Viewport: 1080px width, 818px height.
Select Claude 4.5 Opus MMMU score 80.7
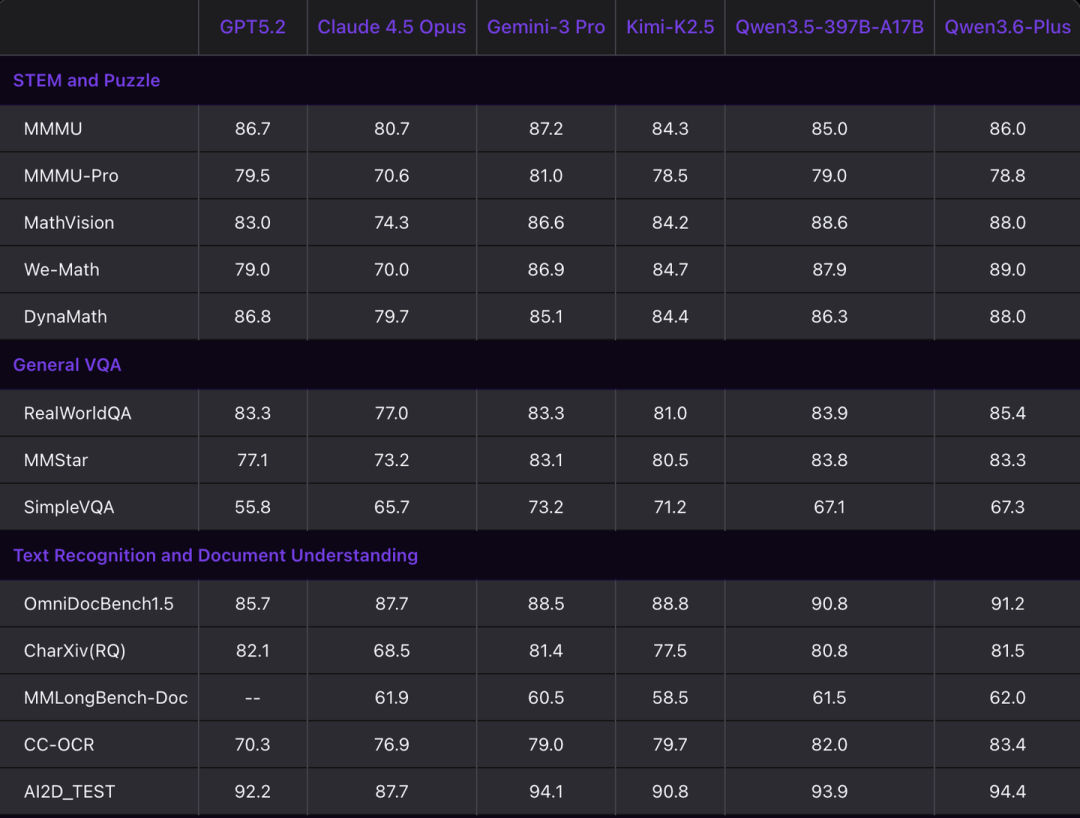[391, 129]
